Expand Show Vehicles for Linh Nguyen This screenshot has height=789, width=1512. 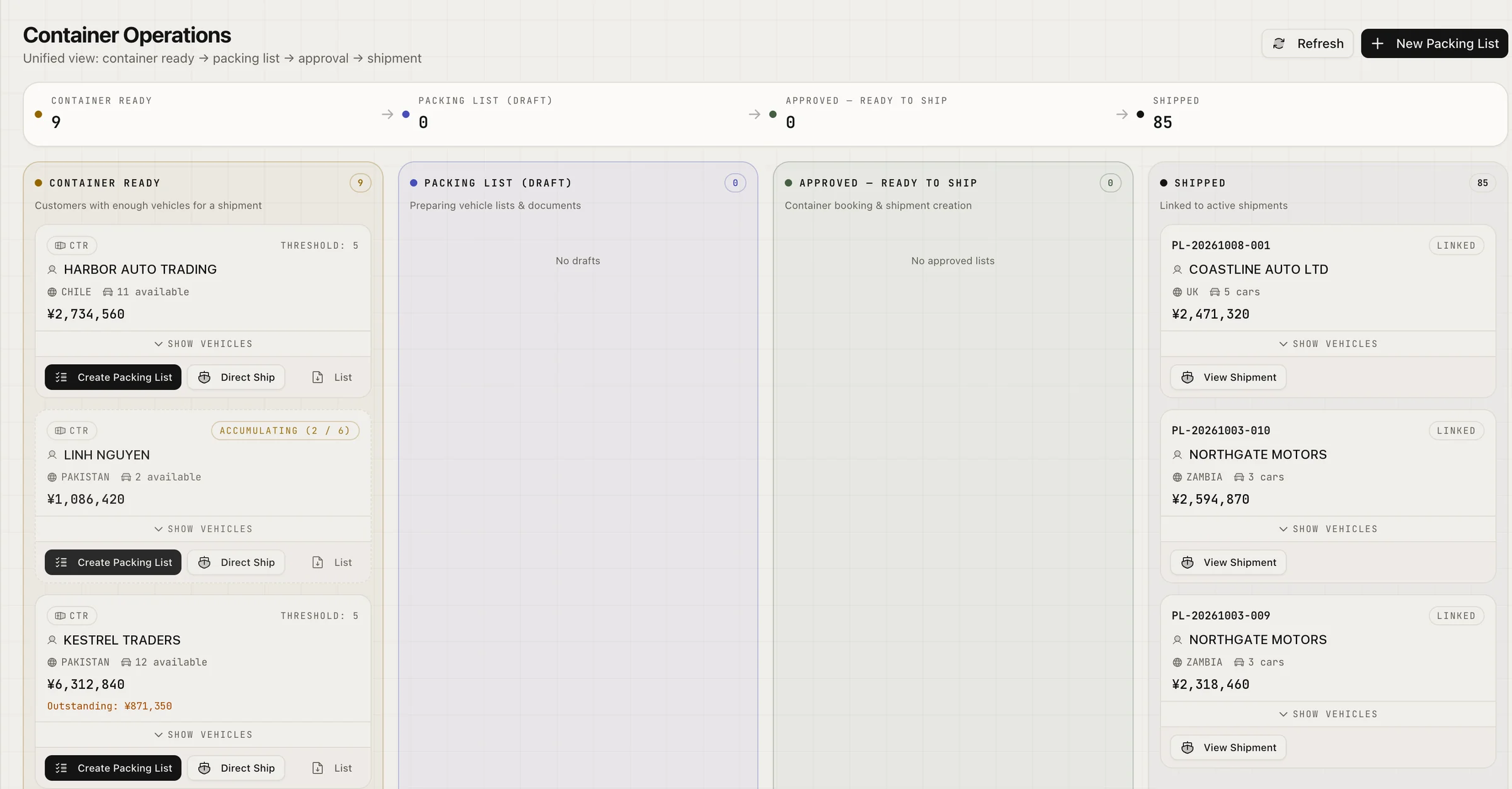[x=203, y=529]
